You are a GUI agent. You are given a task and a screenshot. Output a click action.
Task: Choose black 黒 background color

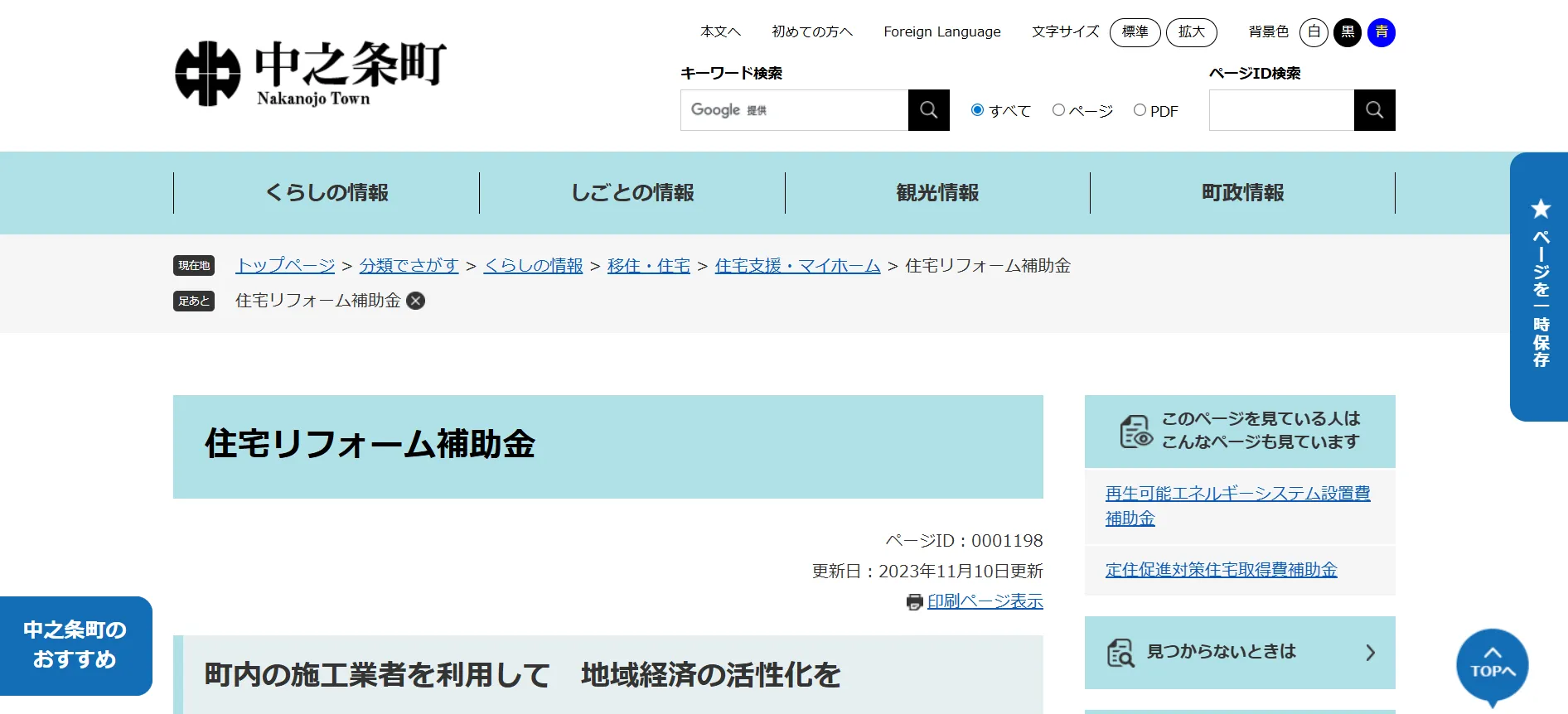[1348, 32]
